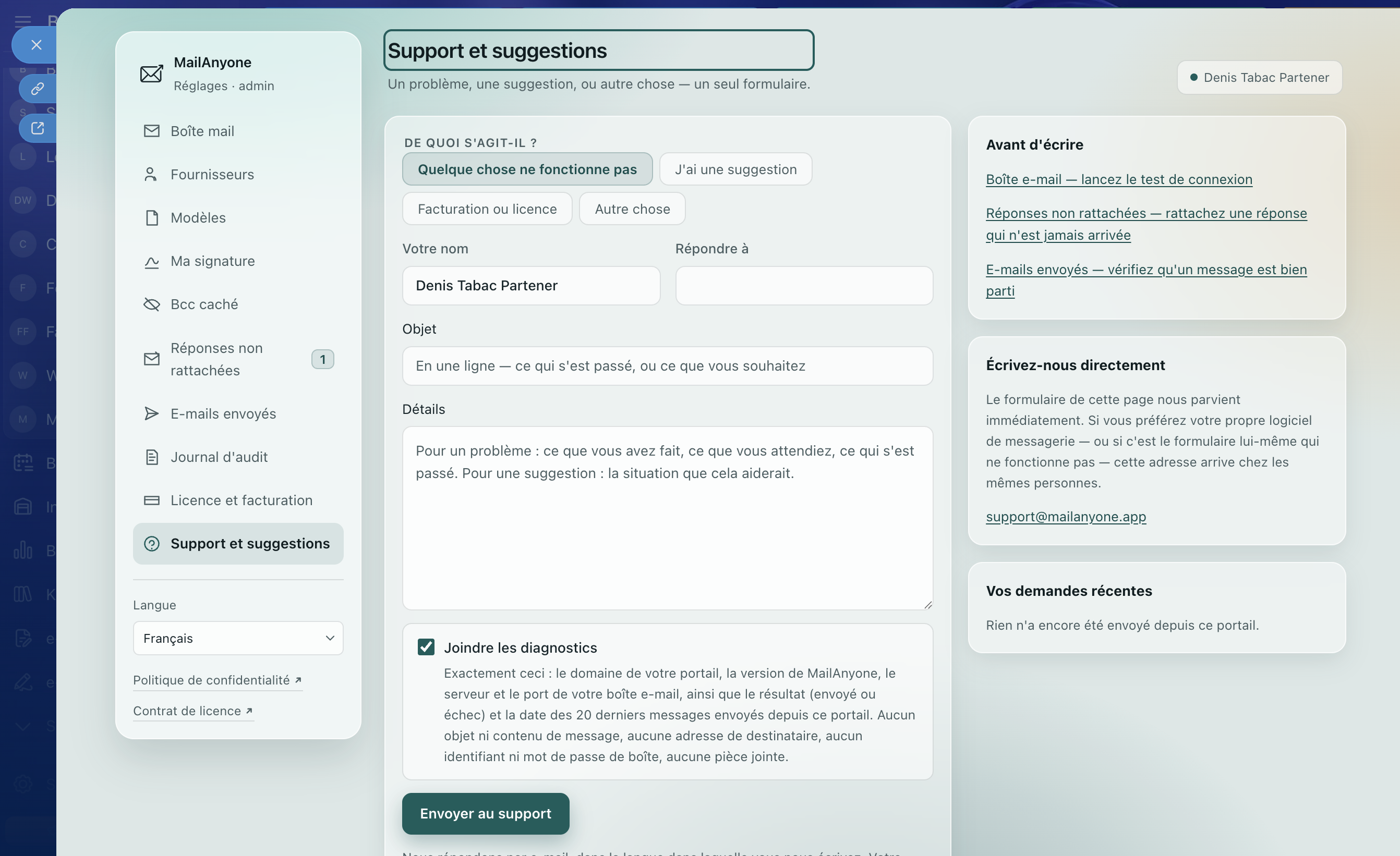This screenshot has height=856, width=1400.
Task: Open the hamburger menu in the background app
Action: pos(23,21)
